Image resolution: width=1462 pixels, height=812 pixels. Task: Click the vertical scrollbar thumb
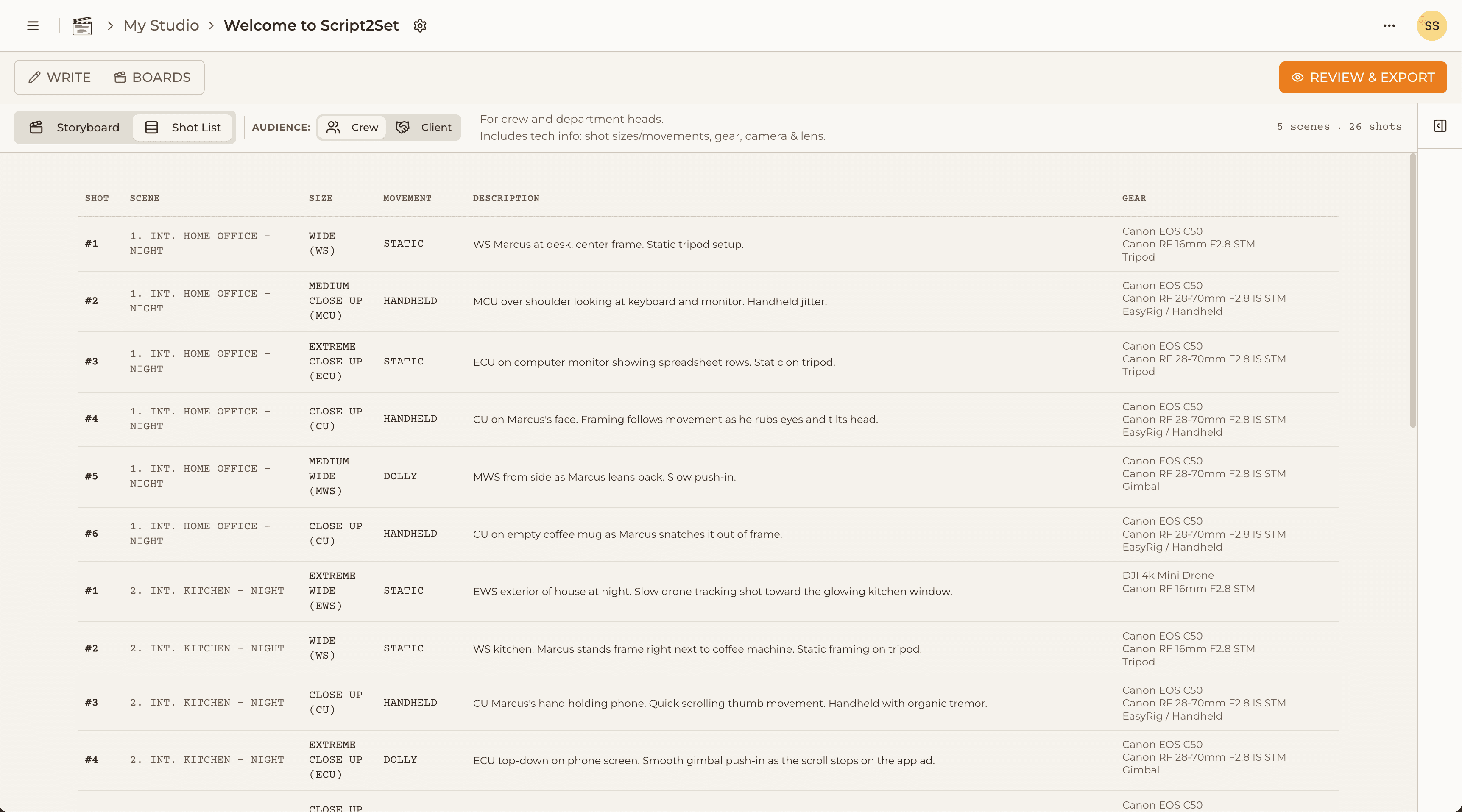coord(1413,289)
